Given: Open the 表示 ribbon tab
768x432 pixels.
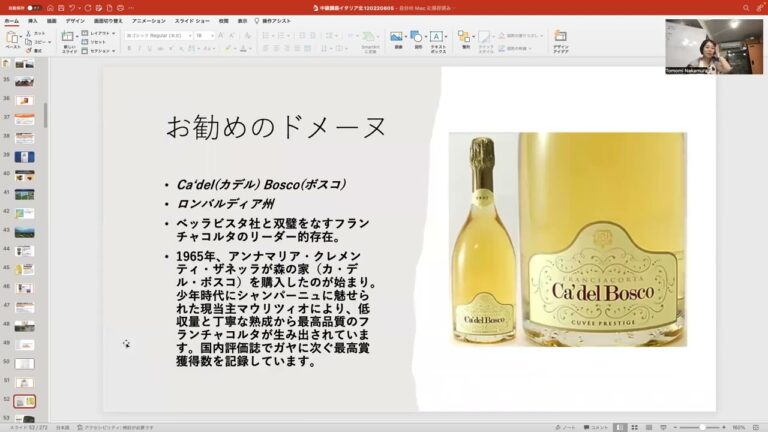Looking at the screenshot, I should pos(242,21).
